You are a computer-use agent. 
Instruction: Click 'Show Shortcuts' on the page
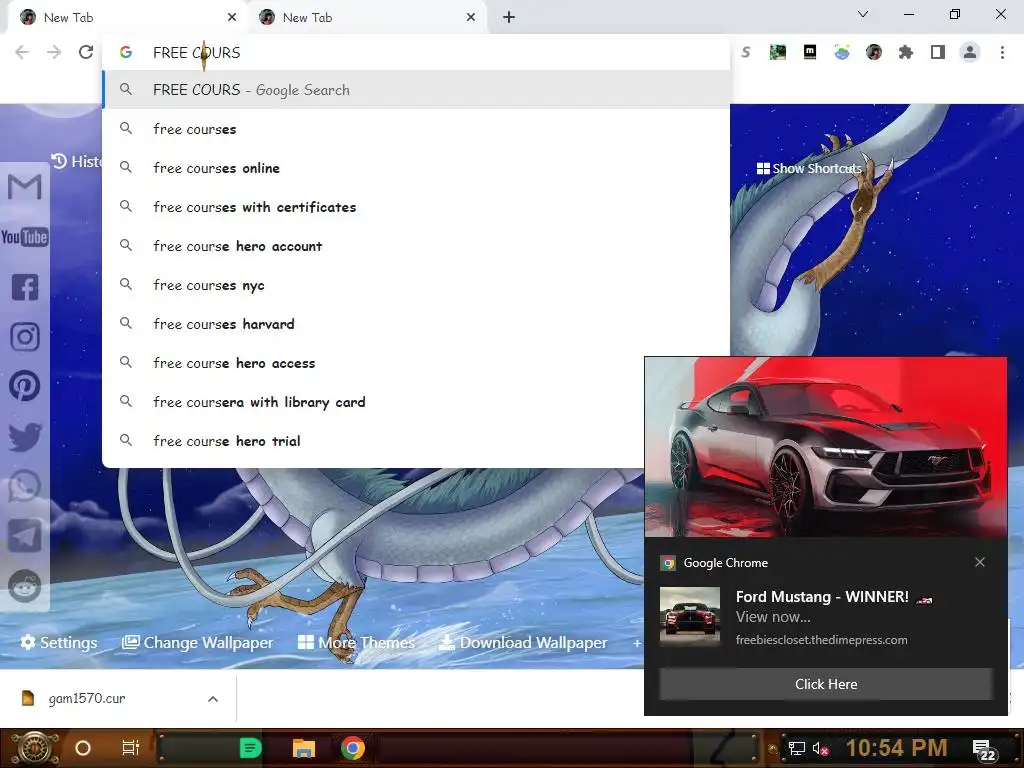(x=809, y=168)
